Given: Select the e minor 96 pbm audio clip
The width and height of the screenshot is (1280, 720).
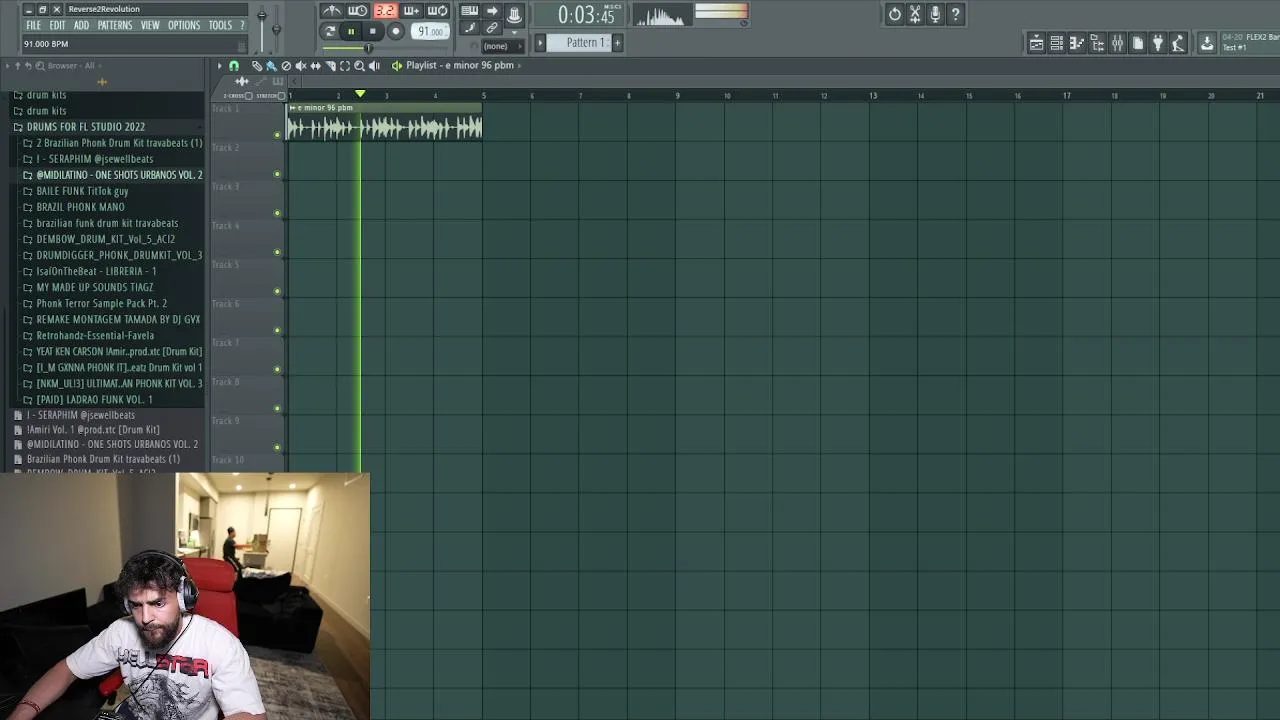Looking at the screenshot, I should tap(385, 123).
